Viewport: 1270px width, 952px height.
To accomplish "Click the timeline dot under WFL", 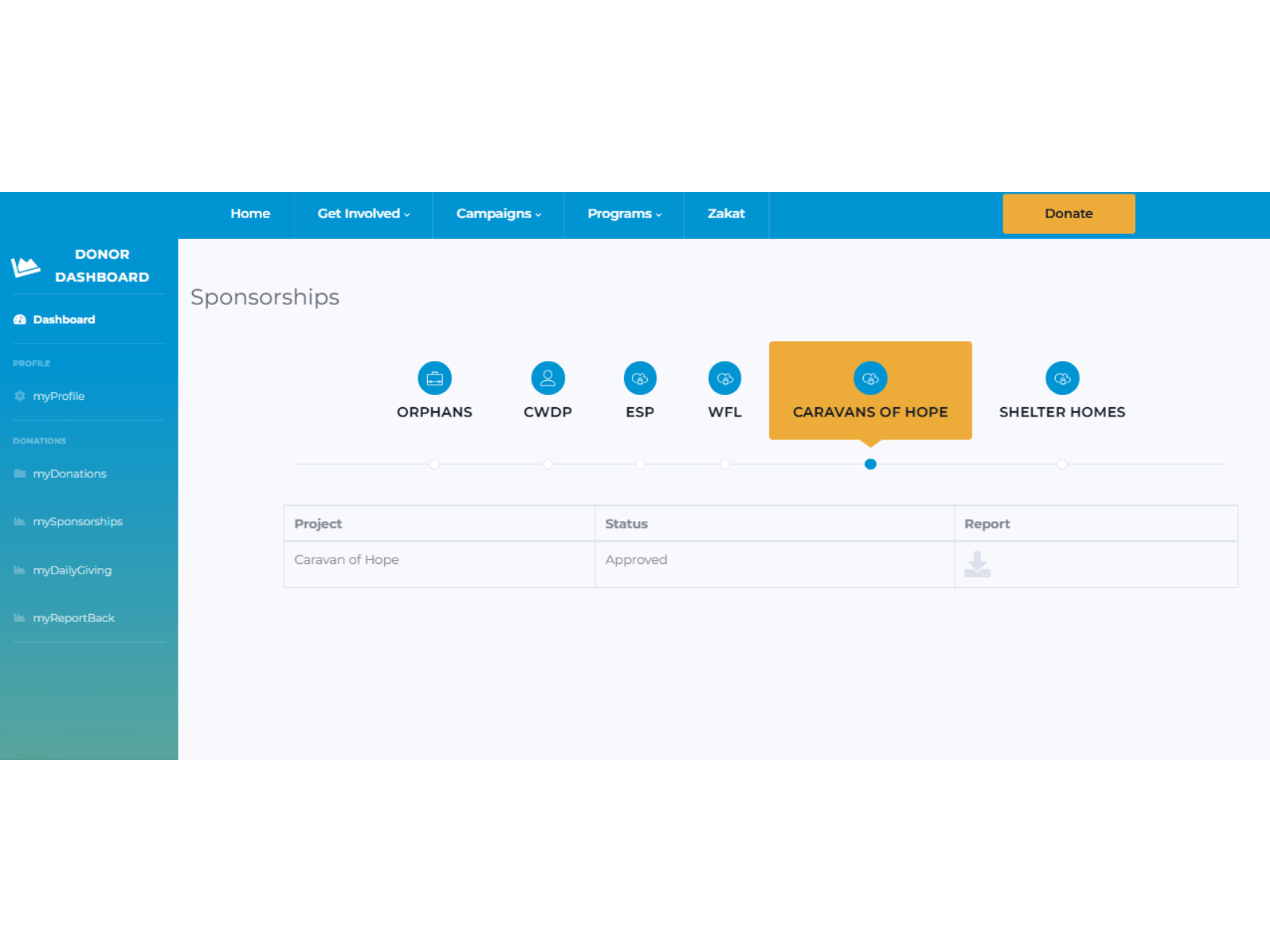I will pyautogui.click(x=725, y=464).
